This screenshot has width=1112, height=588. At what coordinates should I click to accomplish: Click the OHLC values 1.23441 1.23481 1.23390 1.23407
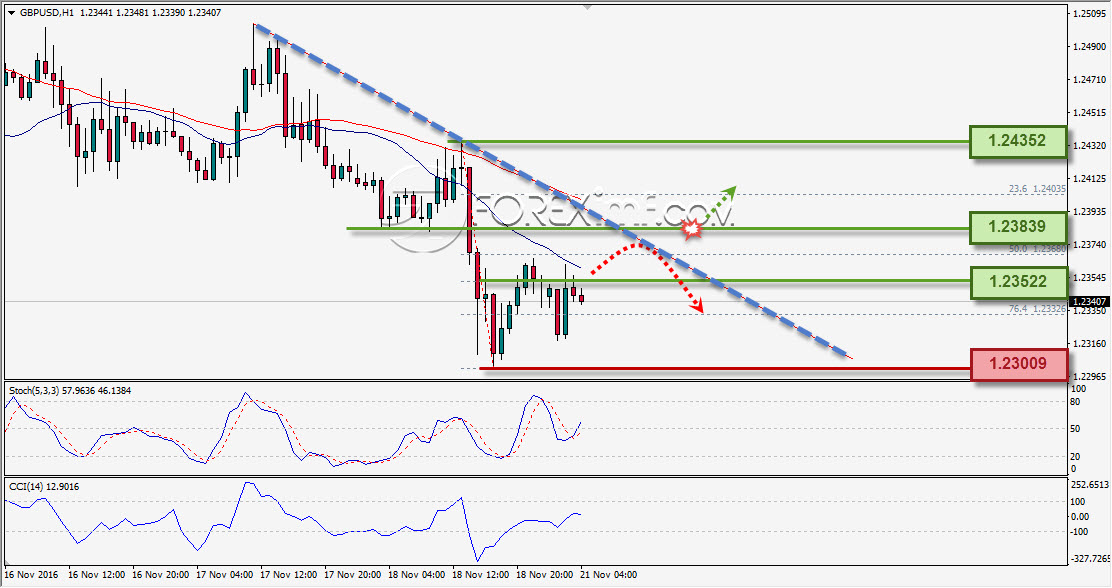point(150,13)
